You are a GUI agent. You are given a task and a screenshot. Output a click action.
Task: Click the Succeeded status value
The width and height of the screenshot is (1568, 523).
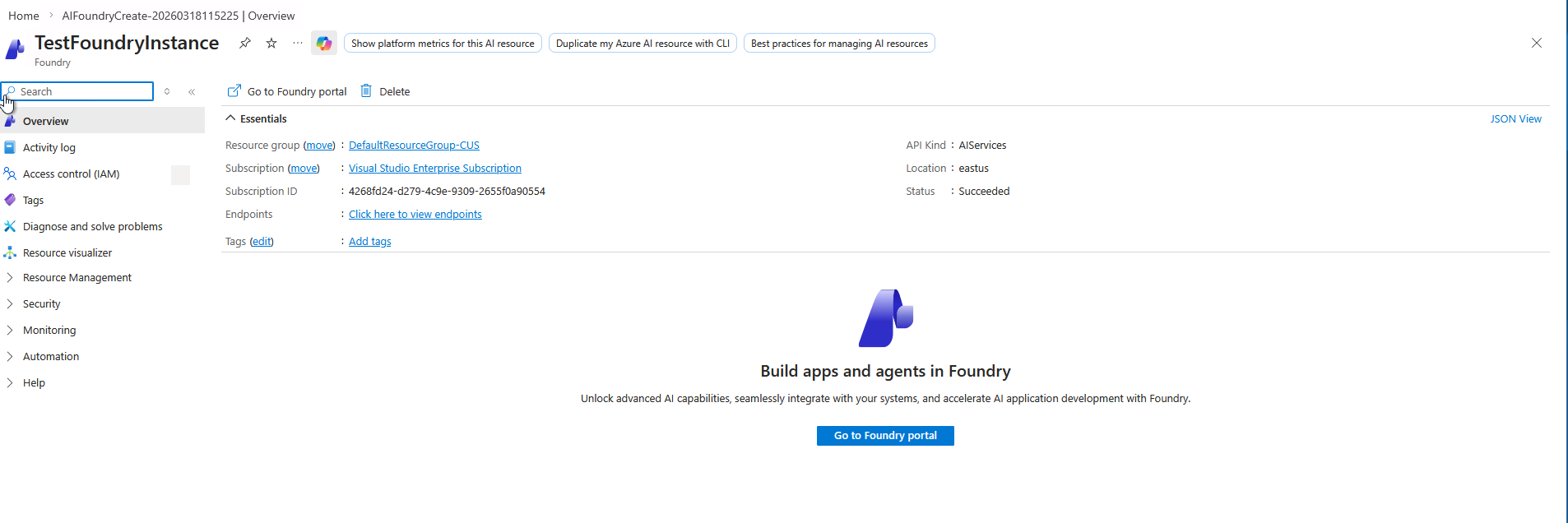pyautogui.click(x=984, y=191)
